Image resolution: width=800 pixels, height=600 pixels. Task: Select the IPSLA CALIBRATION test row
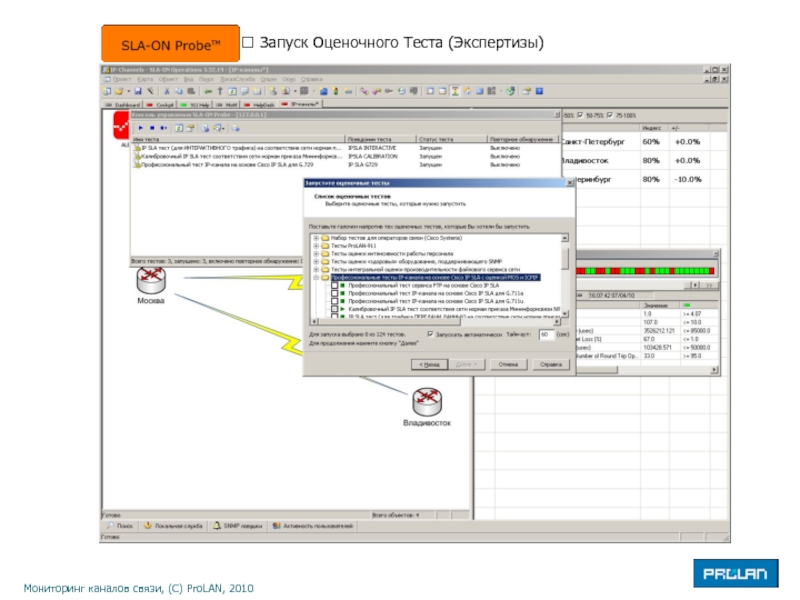[x=345, y=156]
